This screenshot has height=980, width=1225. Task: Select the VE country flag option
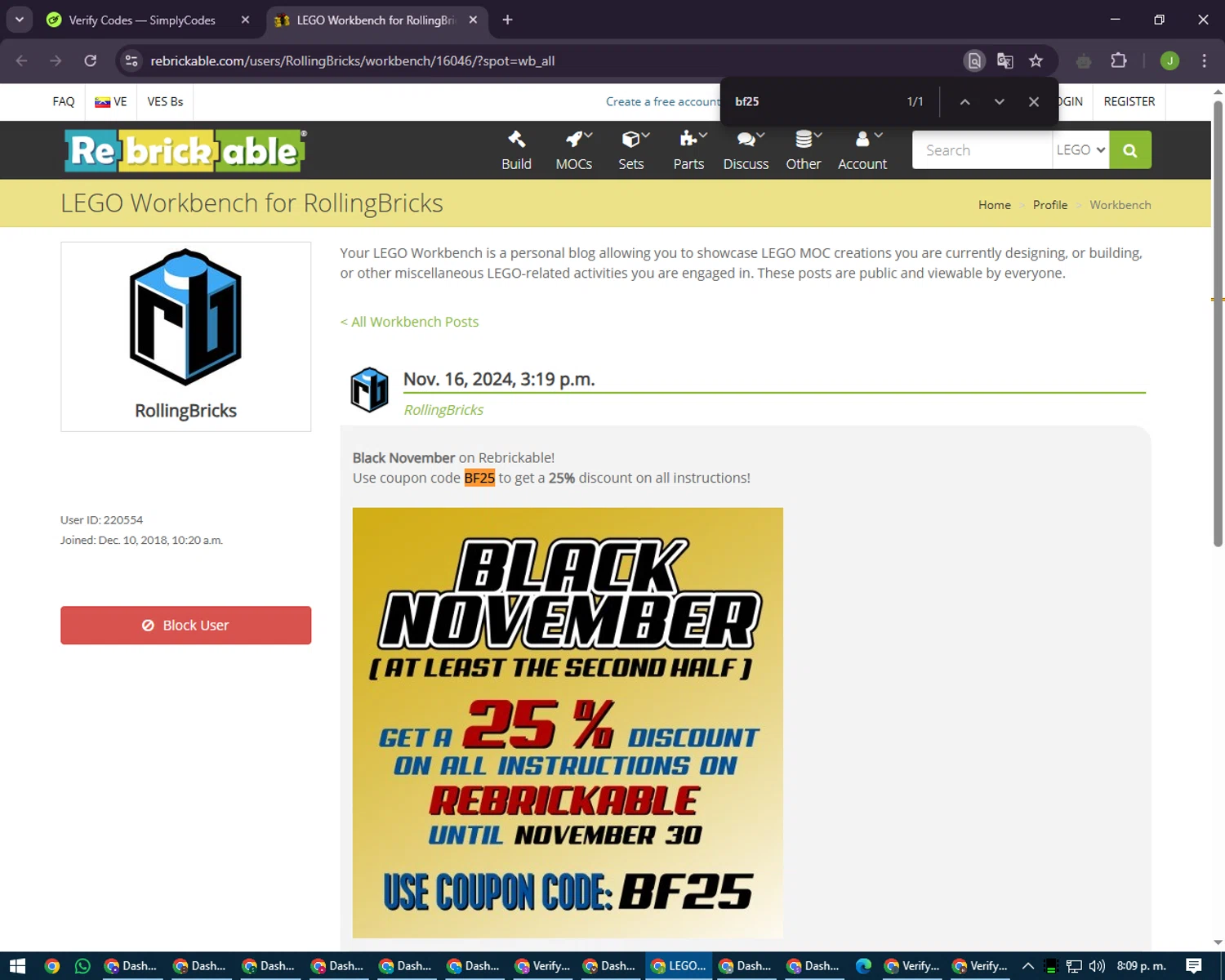coord(111,101)
